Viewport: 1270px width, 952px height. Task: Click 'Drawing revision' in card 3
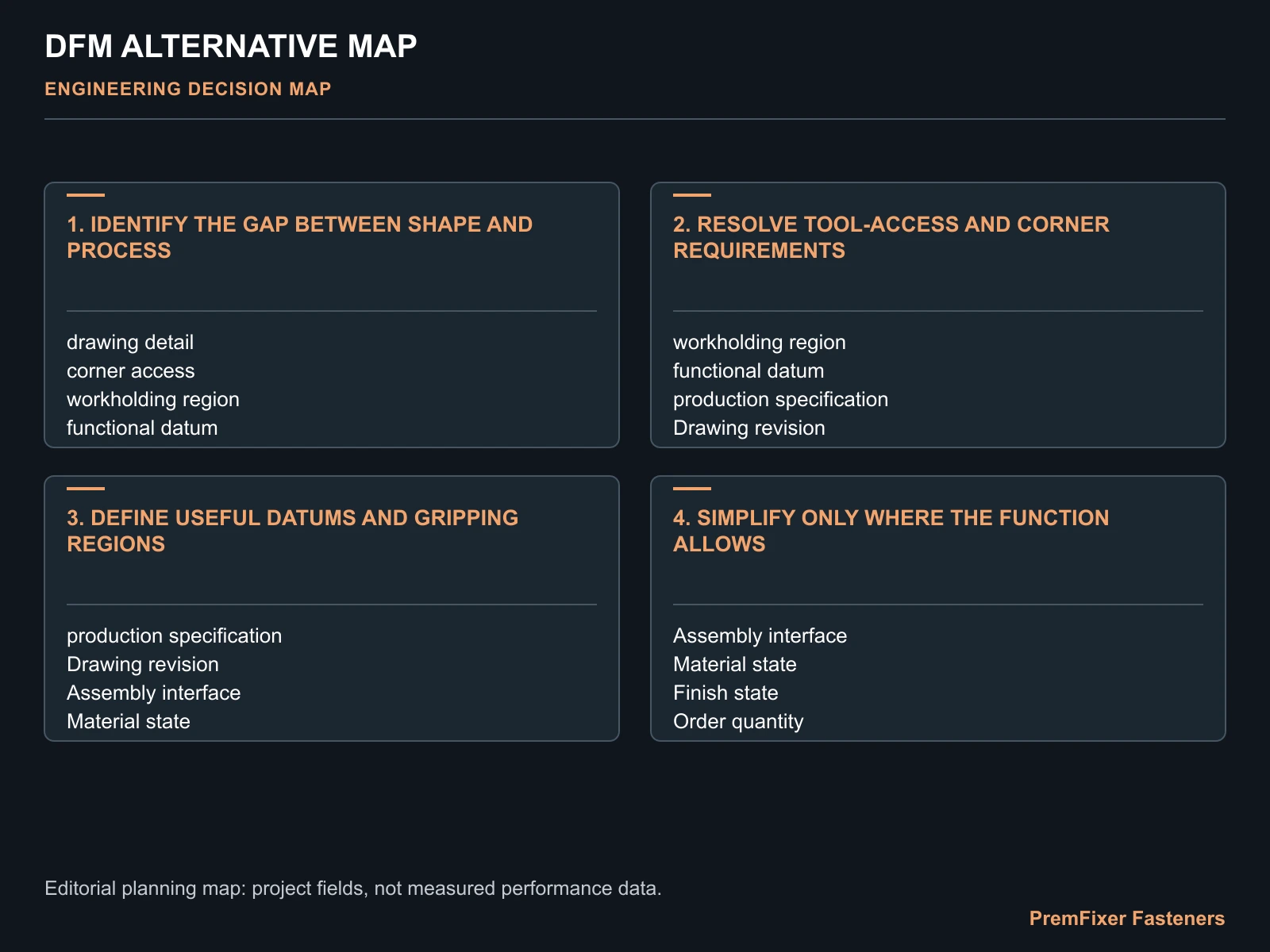pos(143,664)
